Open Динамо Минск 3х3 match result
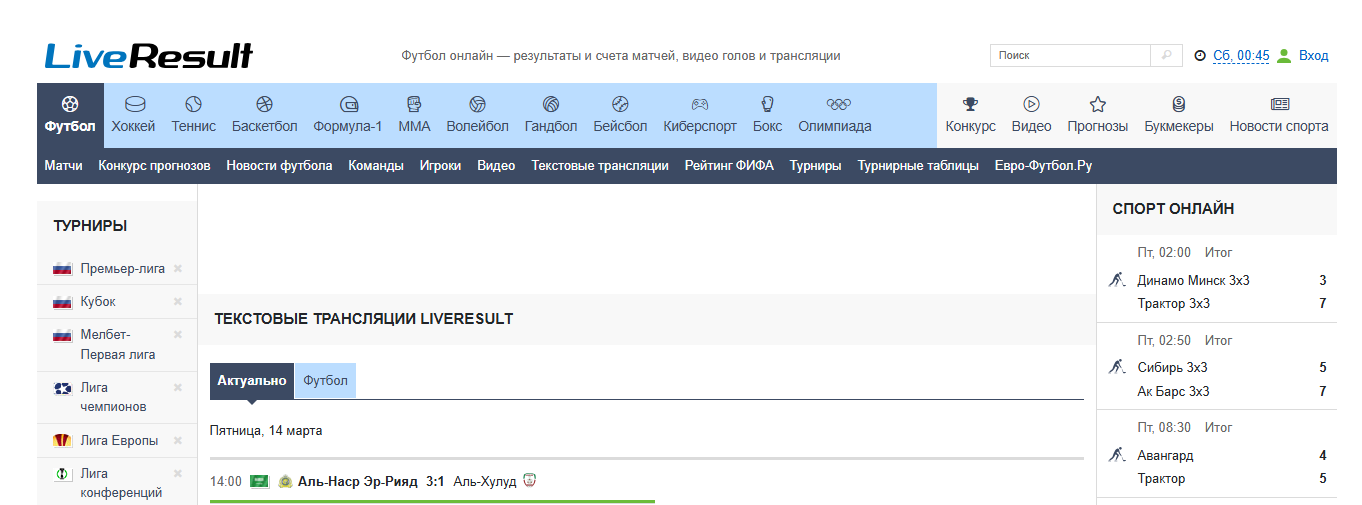This screenshot has width=1362, height=505. coord(1194,280)
